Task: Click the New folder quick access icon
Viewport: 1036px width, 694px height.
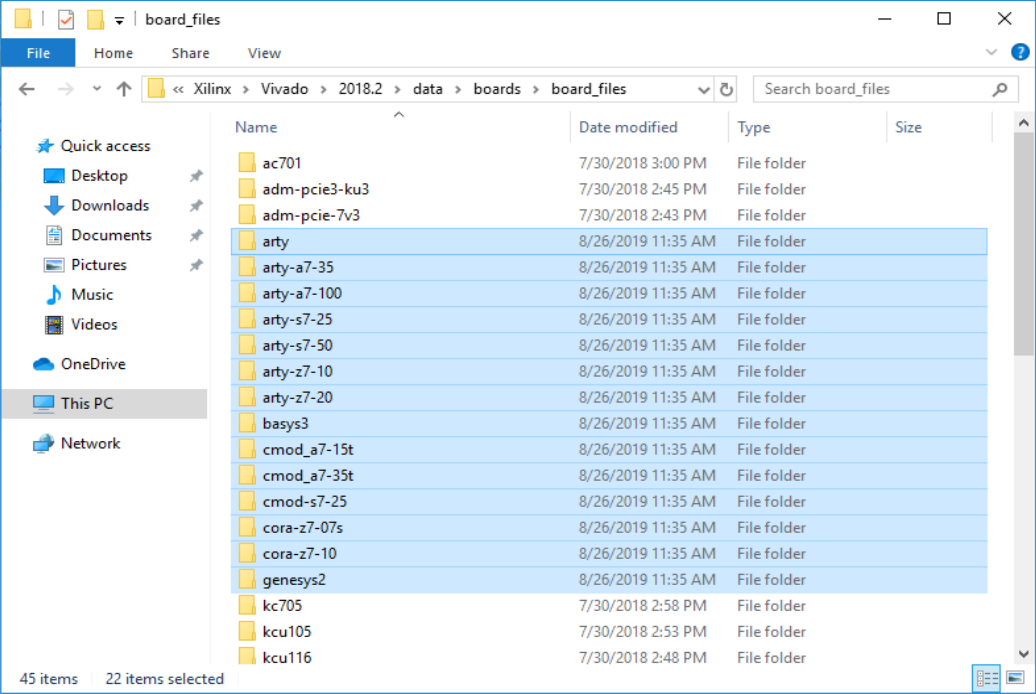Action: [95, 20]
